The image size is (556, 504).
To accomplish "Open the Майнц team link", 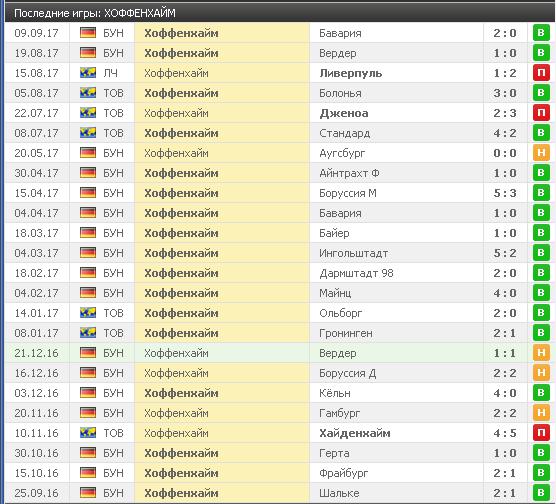I will click(335, 293).
